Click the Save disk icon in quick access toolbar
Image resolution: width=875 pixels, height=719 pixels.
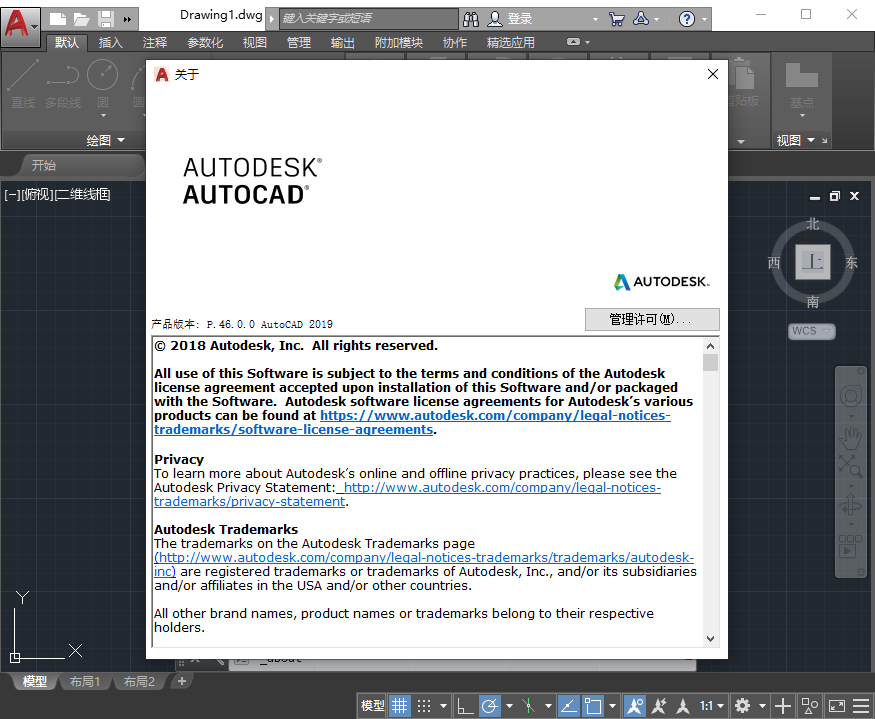[x=105, y=19]
